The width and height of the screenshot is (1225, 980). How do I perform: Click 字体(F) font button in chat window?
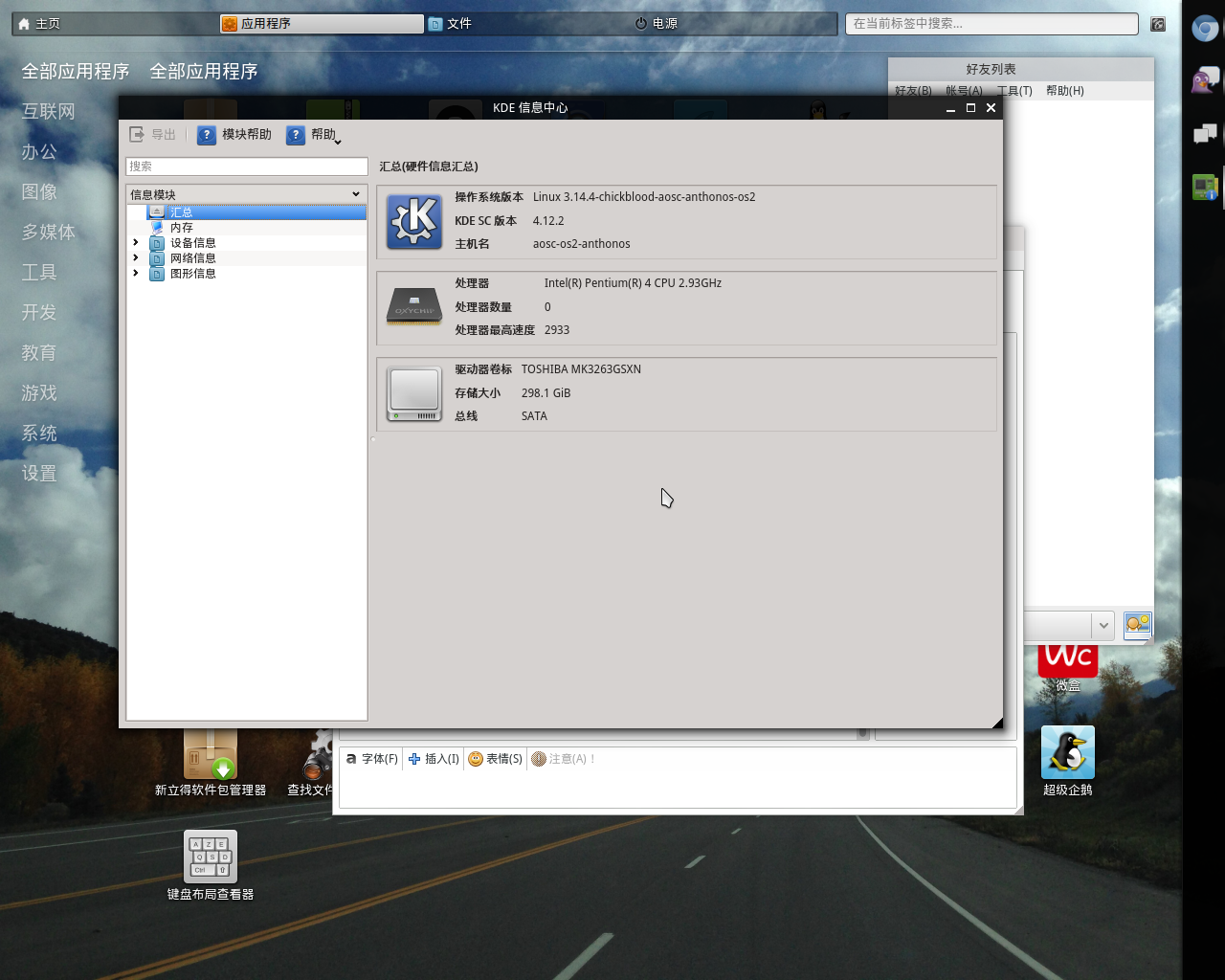pyautogui.click(x=371, y=759)
